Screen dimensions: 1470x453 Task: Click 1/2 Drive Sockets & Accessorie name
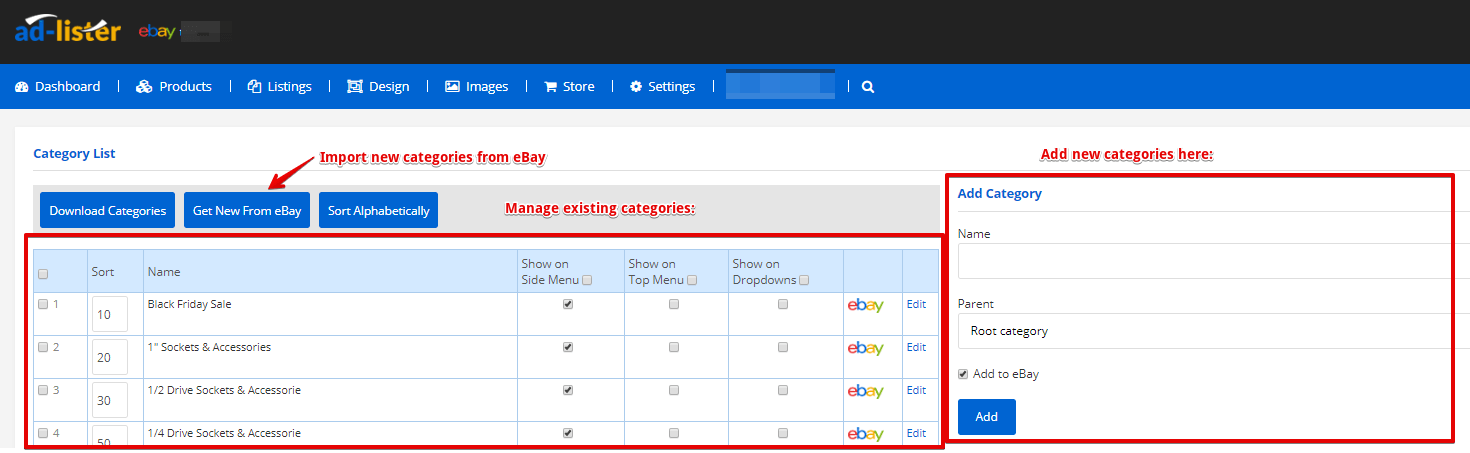pyautogui.click(x=224, y=390)
